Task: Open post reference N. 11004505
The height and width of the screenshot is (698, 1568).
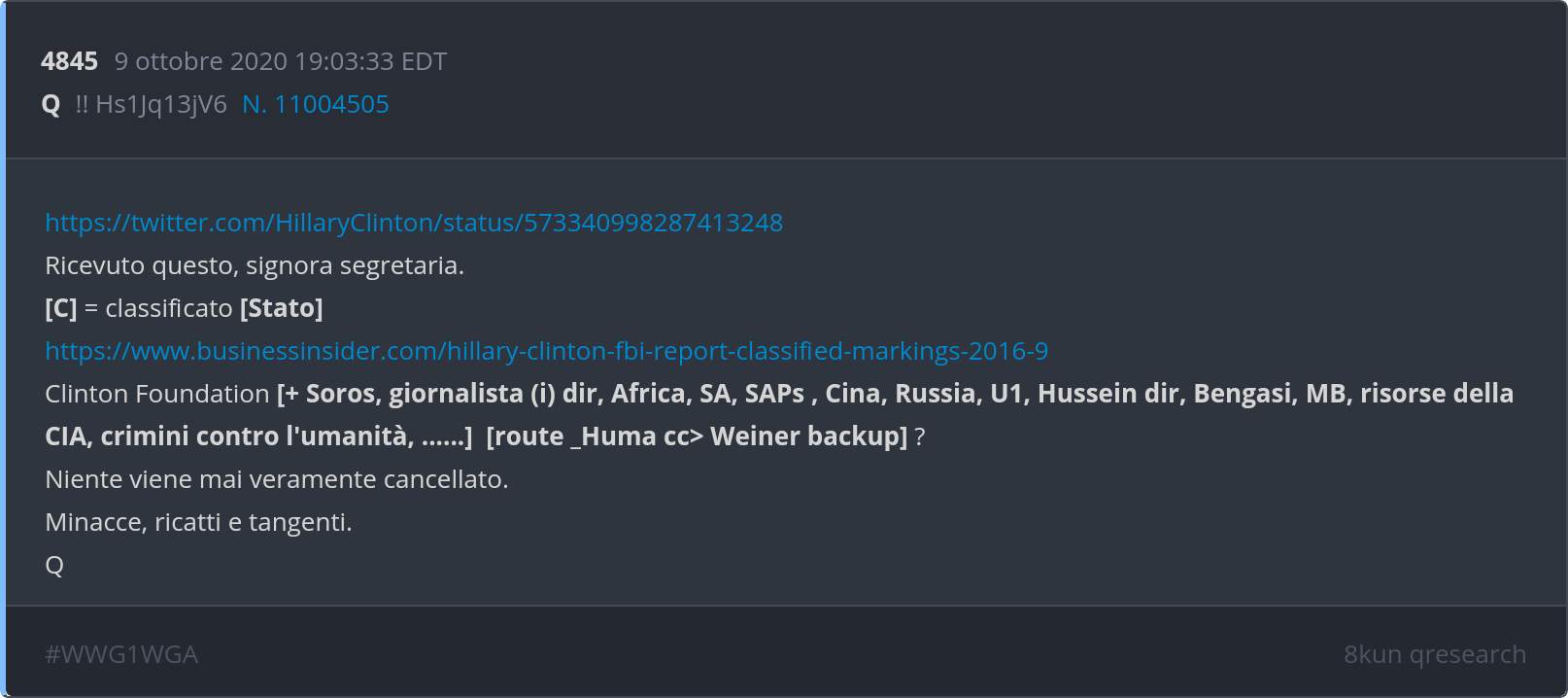Action: [x=315, y=104]
